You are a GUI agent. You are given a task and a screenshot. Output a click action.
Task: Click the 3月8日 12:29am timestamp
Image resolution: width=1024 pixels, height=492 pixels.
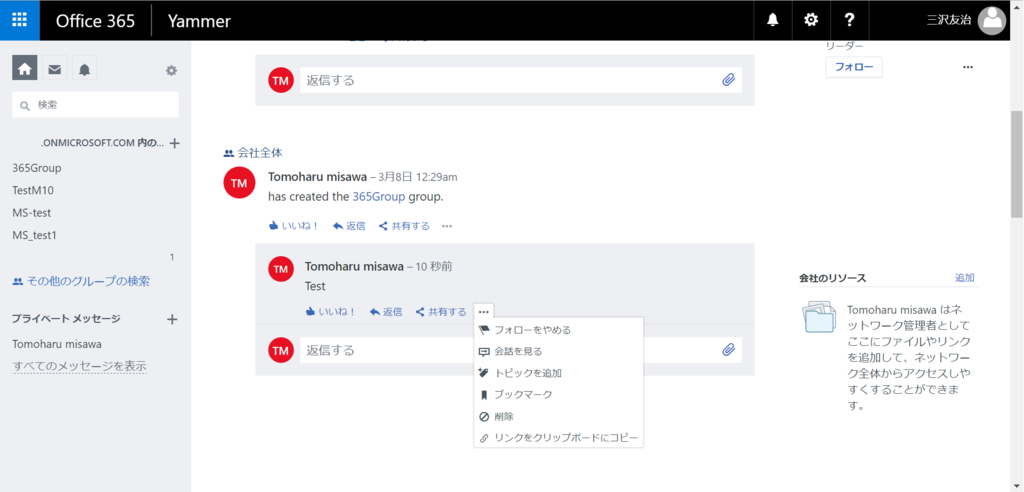click(418, 176)
